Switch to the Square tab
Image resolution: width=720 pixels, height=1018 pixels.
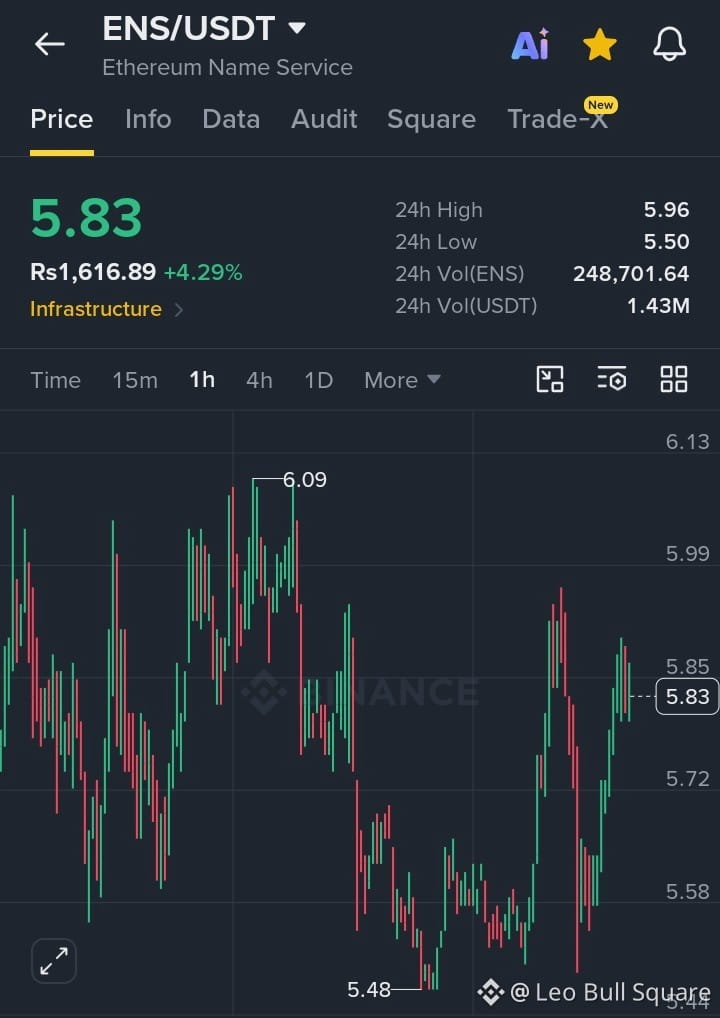pos(432,119)
